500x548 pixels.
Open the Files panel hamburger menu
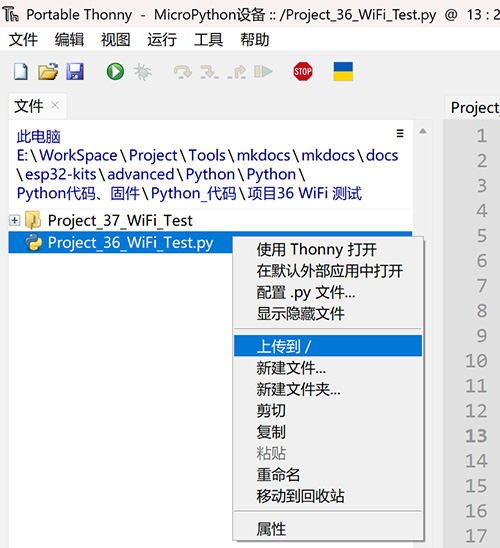click(x=400, y=133)
